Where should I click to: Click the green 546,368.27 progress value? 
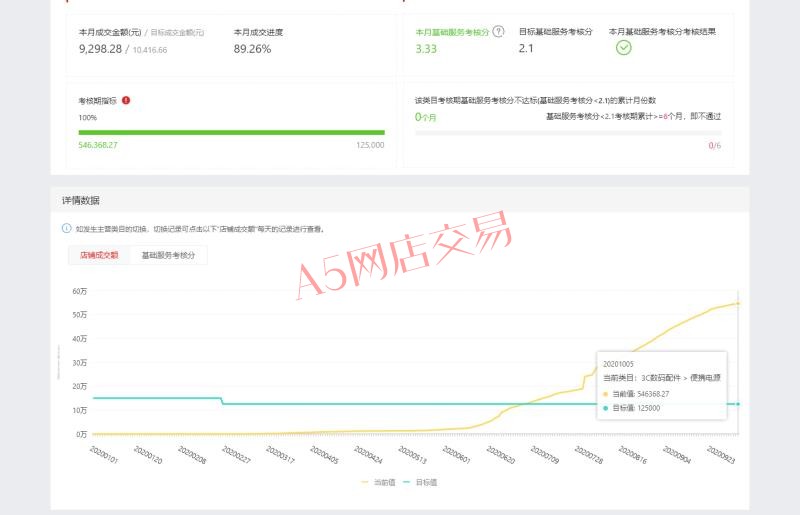(x=98, y=145)
